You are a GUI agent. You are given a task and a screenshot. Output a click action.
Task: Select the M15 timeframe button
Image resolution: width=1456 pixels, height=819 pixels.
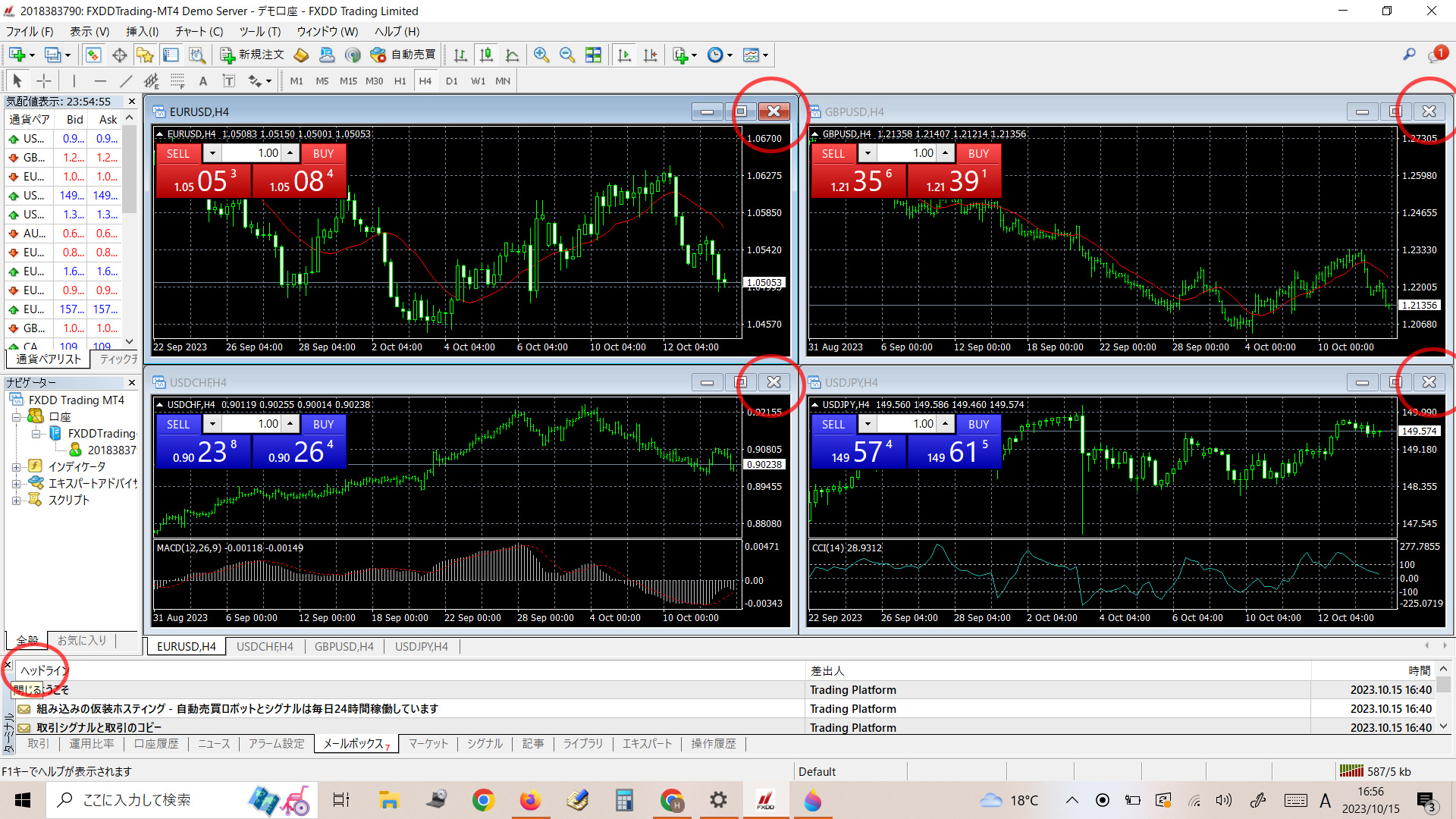click(x=348, y=80)
